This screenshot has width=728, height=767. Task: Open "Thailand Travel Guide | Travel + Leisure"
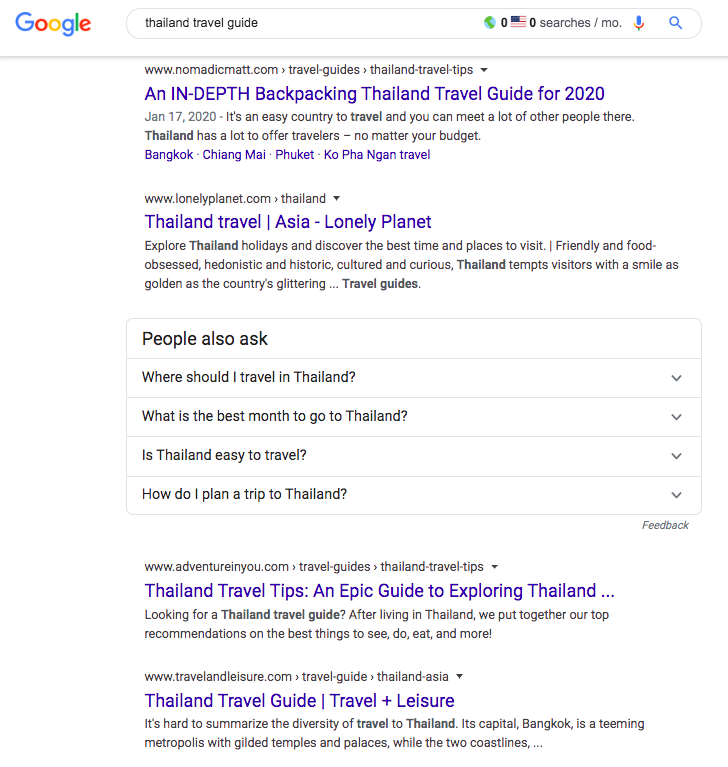(299, 700)
